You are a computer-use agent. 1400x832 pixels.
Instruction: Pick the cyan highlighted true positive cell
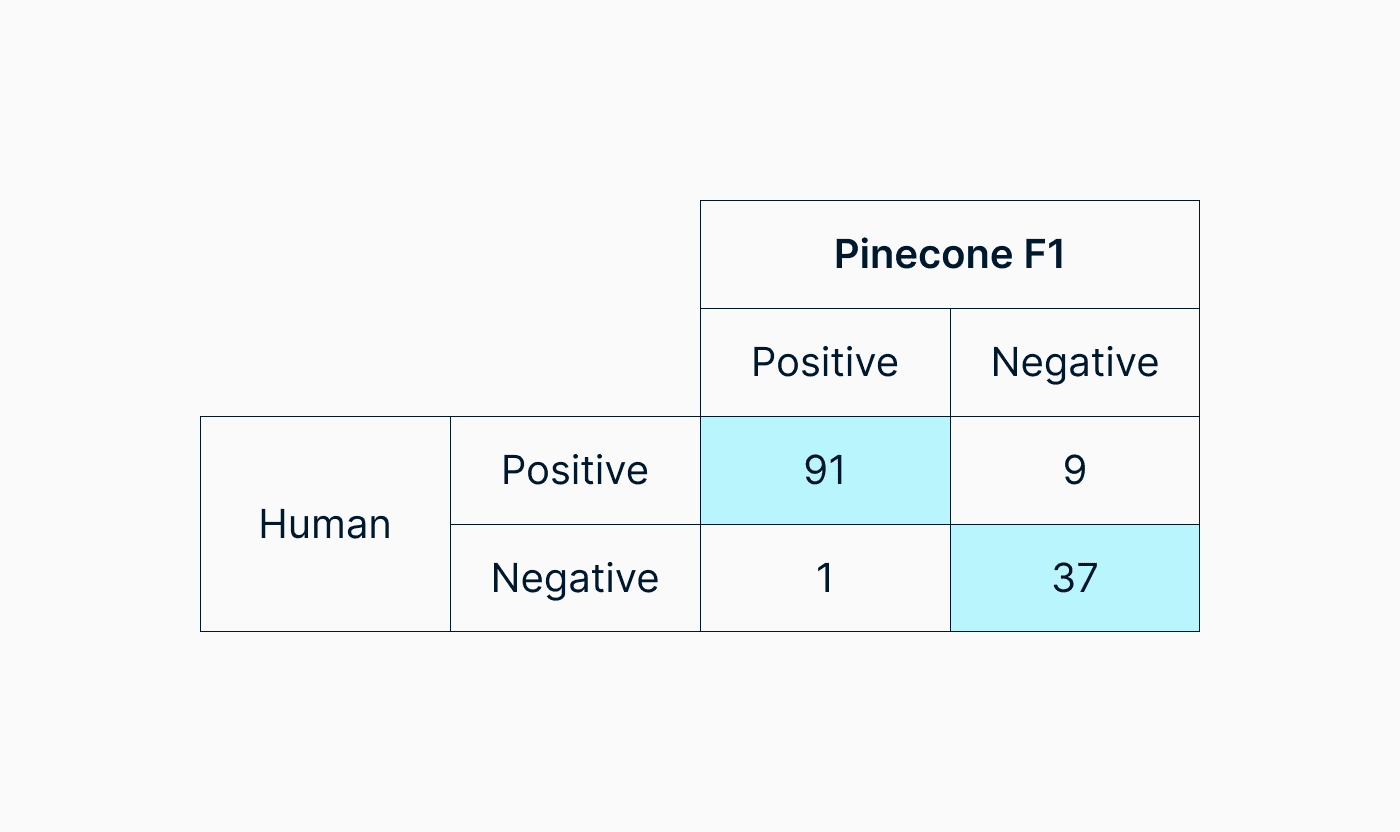click(825, 470)
